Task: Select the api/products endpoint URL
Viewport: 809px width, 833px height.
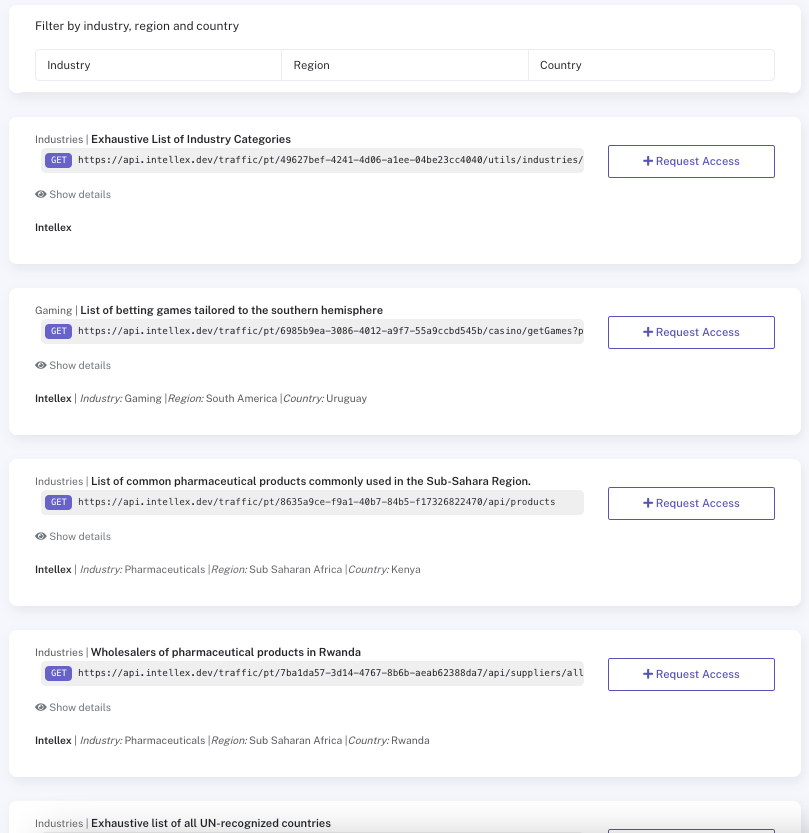Action: (317, 502)
